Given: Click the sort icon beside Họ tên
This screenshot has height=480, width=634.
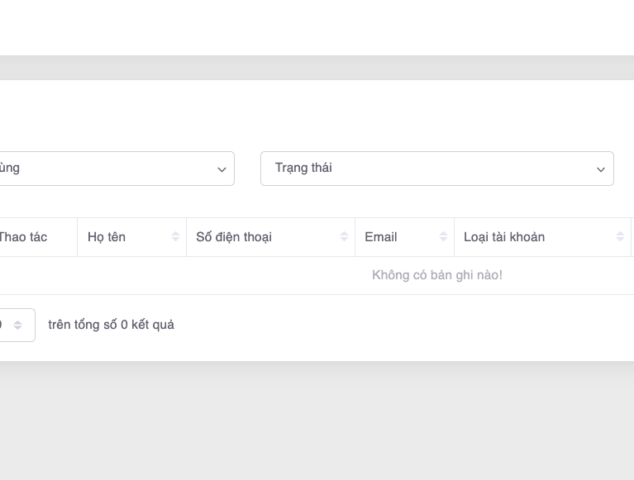Looking at the screenshot, I should click(175, 237).
